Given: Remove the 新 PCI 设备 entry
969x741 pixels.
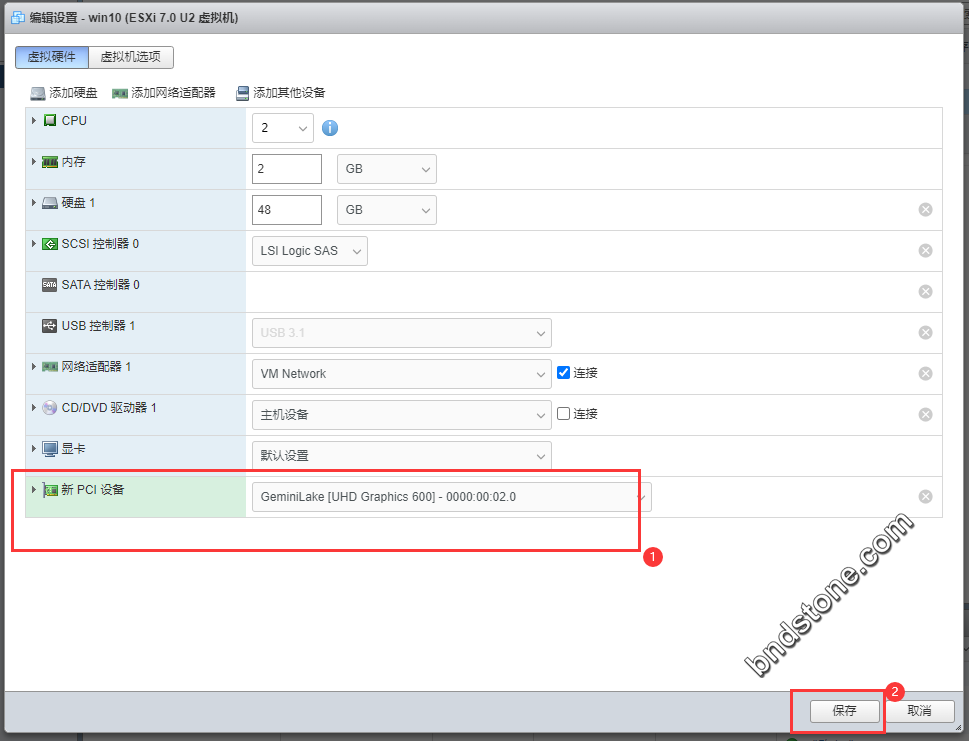Looking at the screenshot, I should click(x=925, y=496).
